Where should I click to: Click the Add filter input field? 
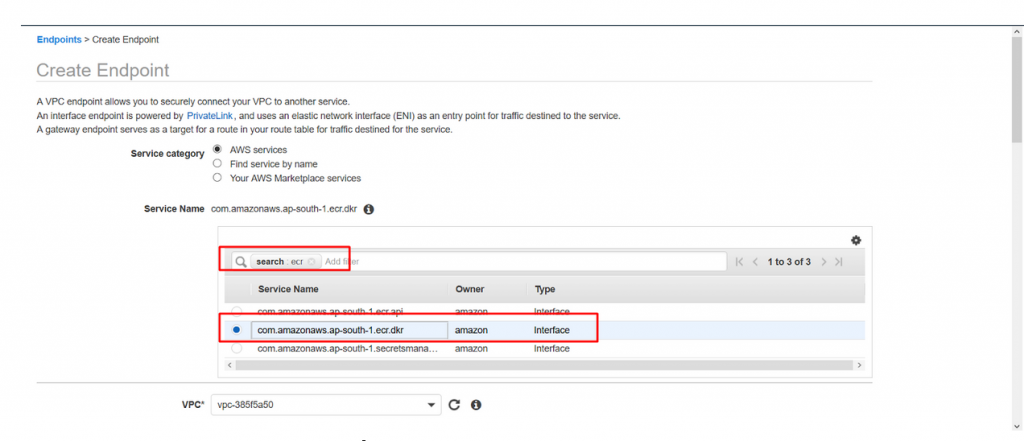point(522,261)
